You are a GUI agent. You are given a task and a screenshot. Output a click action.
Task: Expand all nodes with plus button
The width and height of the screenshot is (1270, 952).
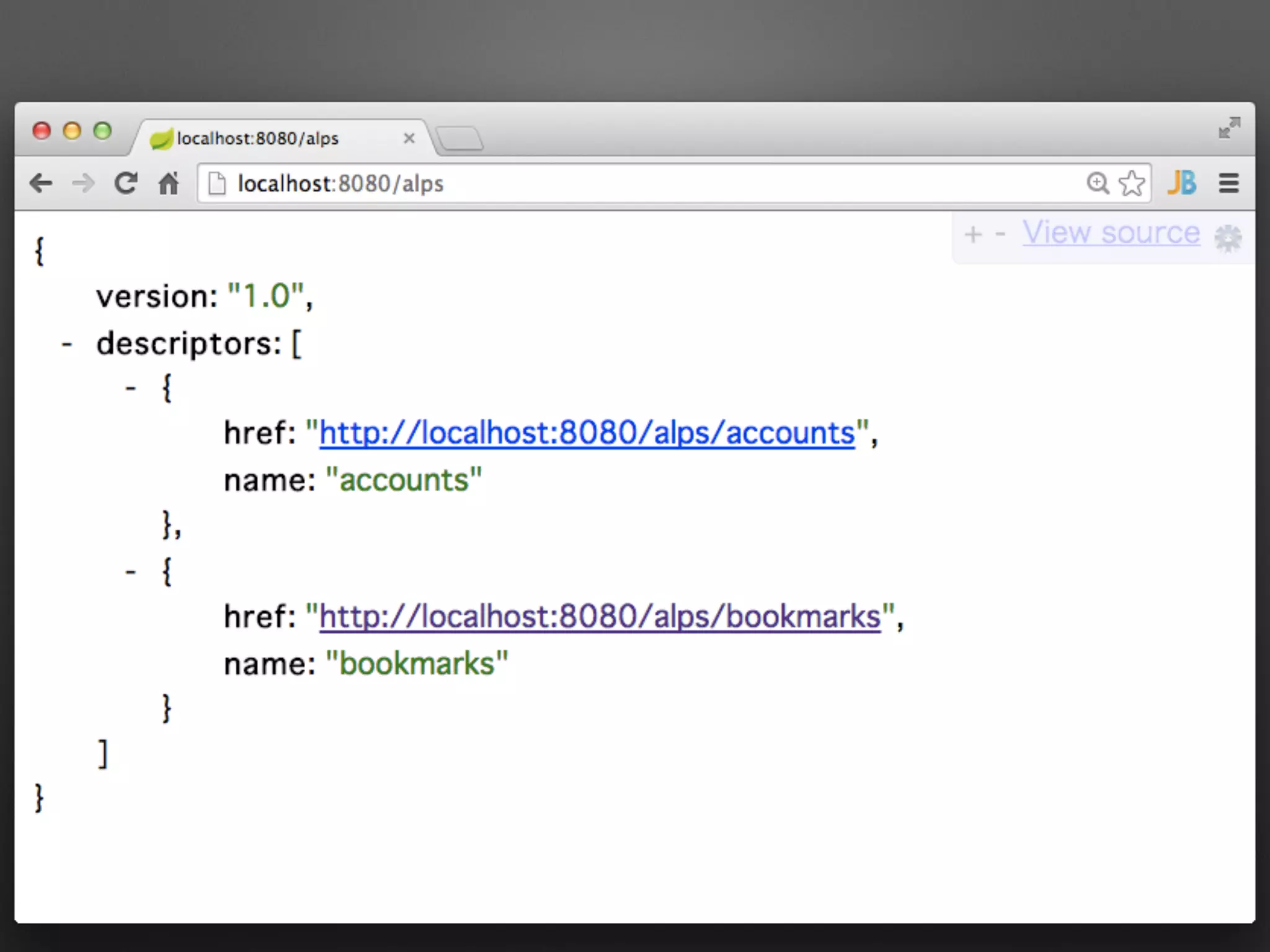[x=973, y=234]
